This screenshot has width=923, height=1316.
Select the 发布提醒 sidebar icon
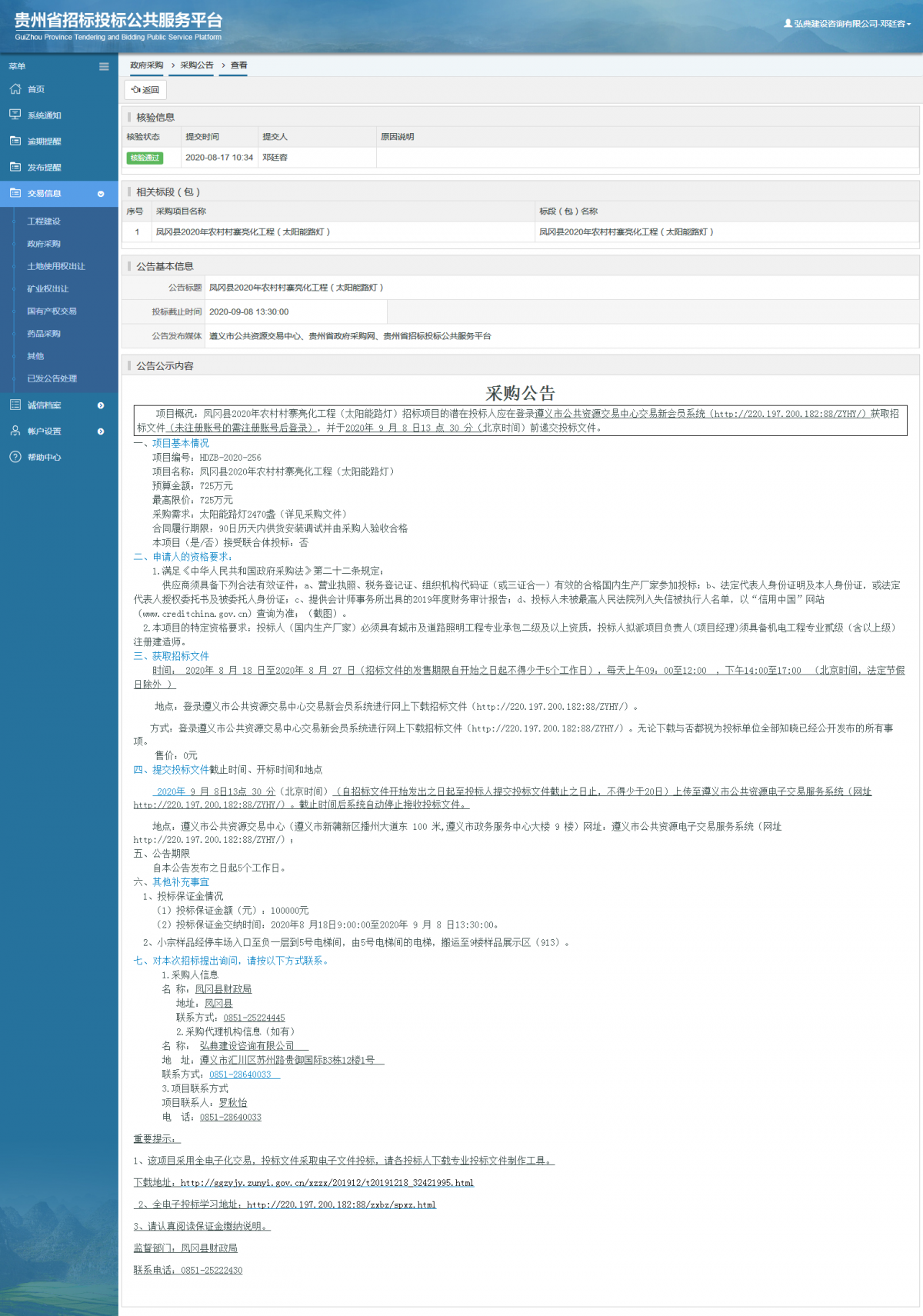point(15,167)
